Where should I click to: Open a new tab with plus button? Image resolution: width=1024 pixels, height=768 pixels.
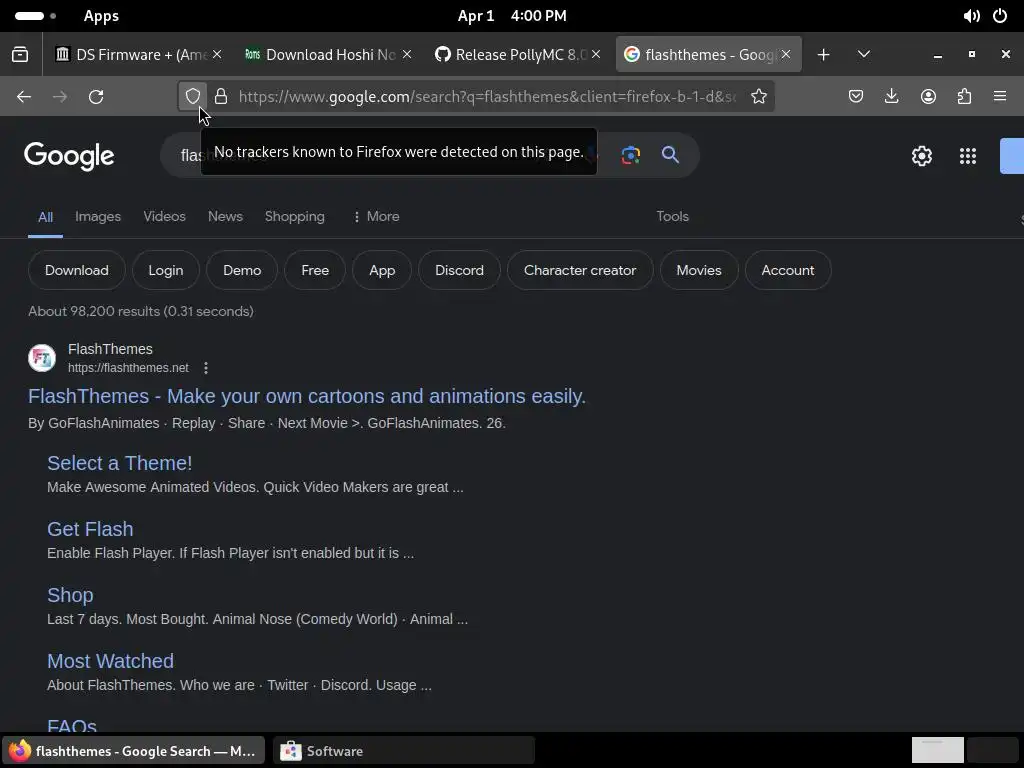[824, 55]
